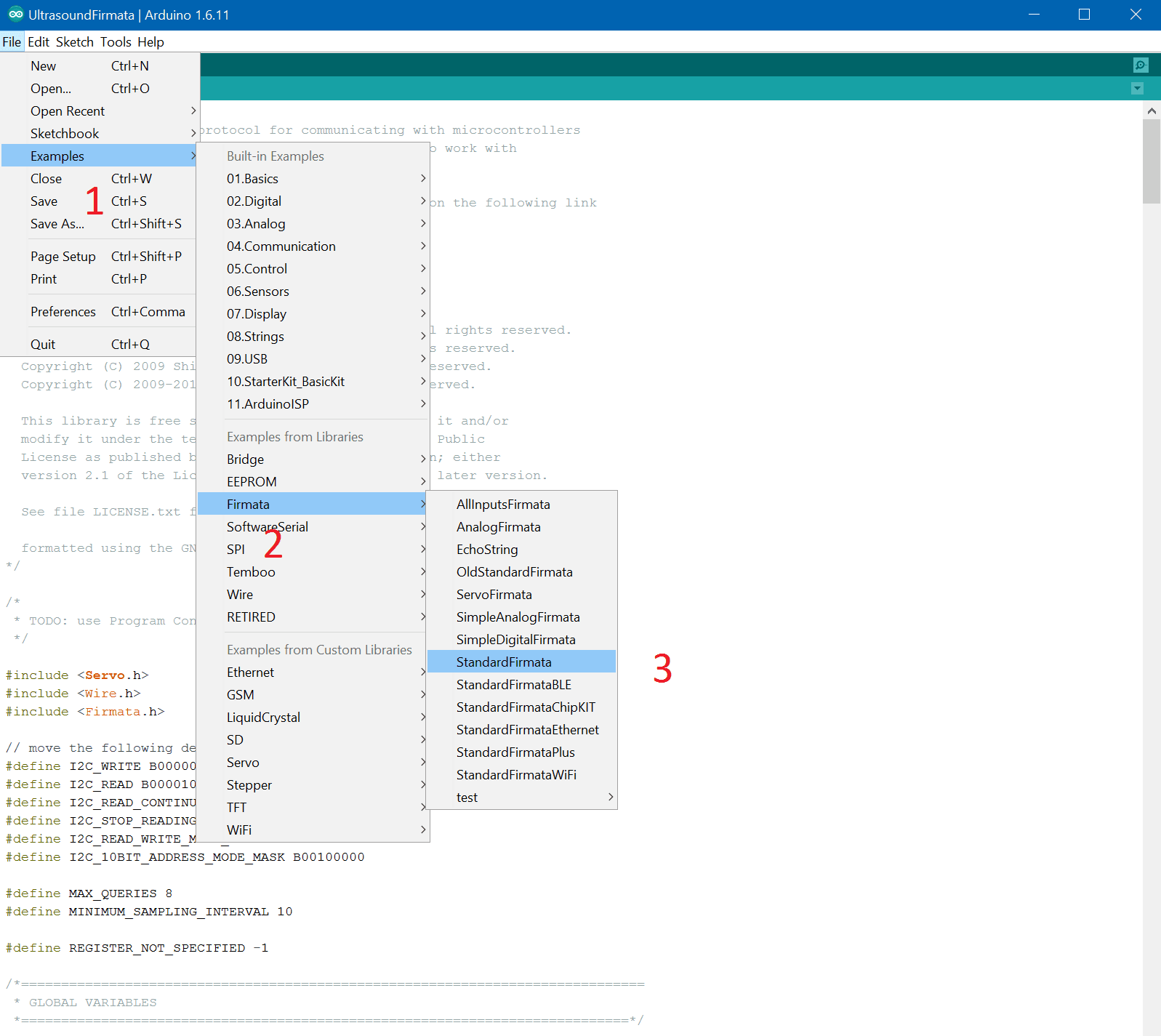Expand 10.StarterKit_BasicKit examples

(x=313, y=382)
